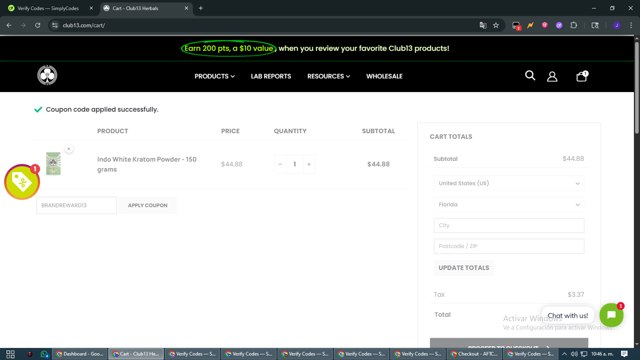Click the coupon code input field

[x=76, y=205]
